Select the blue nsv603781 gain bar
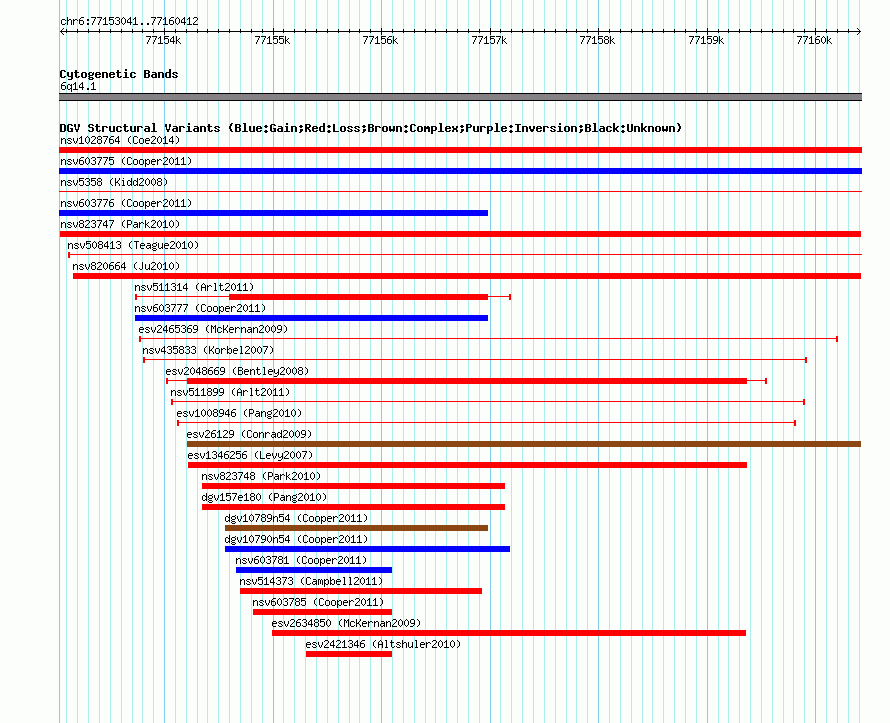Screen dimensions: 890x723 pyautogui.click(x=314, y=570)
